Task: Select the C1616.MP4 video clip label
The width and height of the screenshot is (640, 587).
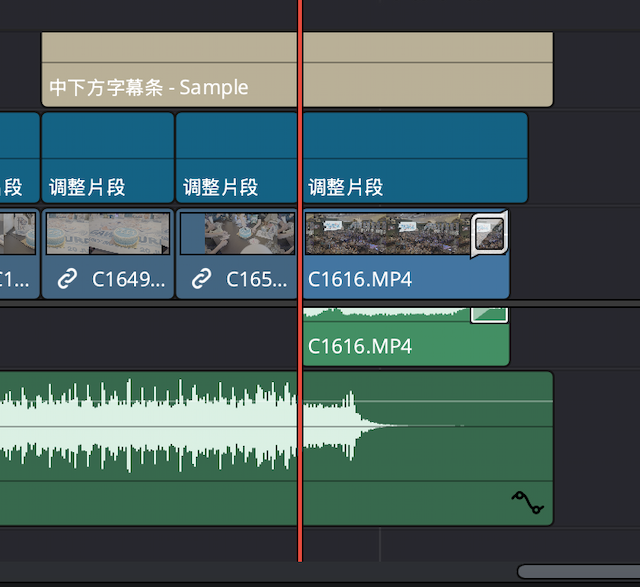Action: click(x=360, y=279)
